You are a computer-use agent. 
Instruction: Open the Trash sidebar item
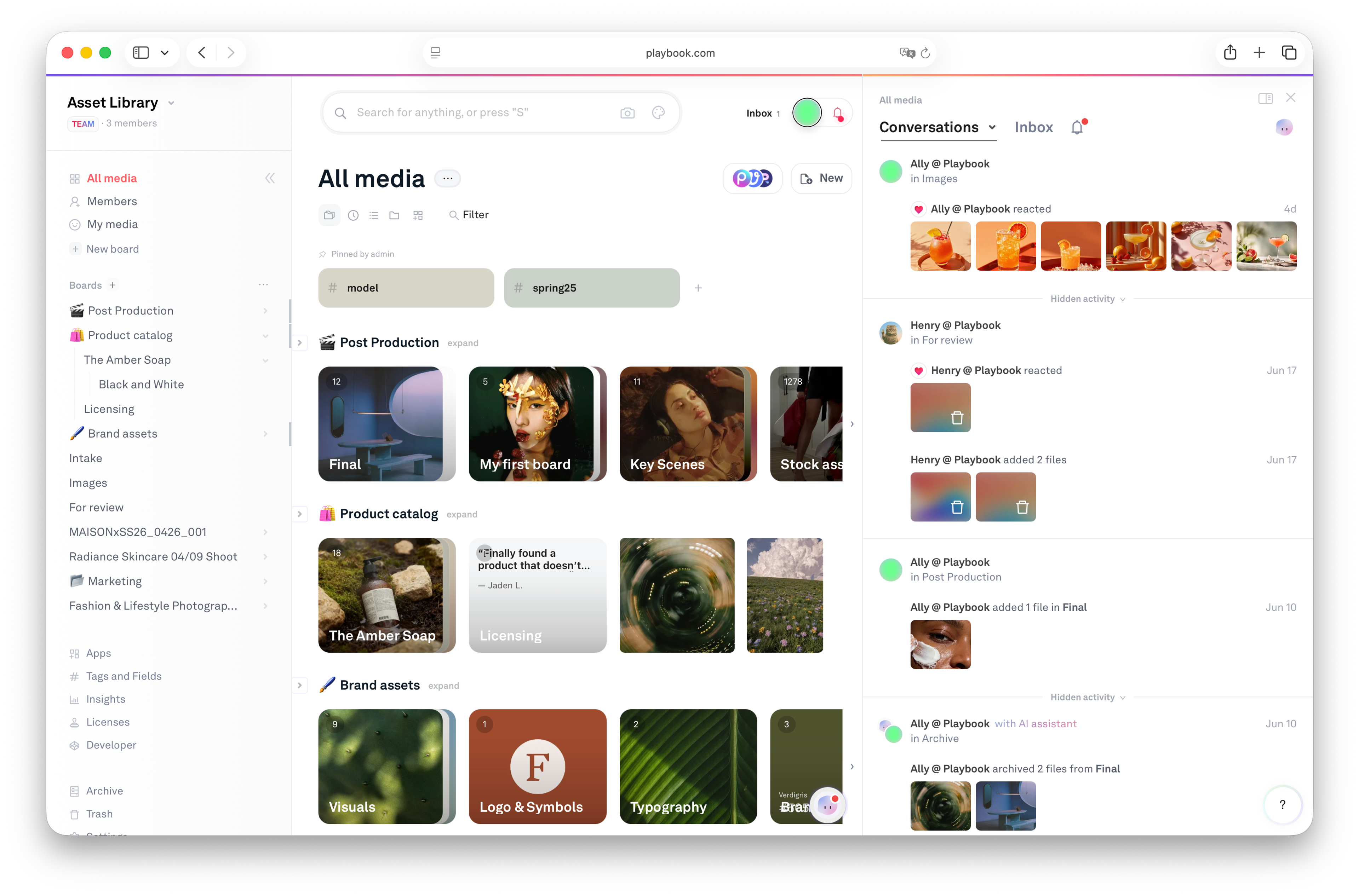pyautogui.click(x=99, y=814)
